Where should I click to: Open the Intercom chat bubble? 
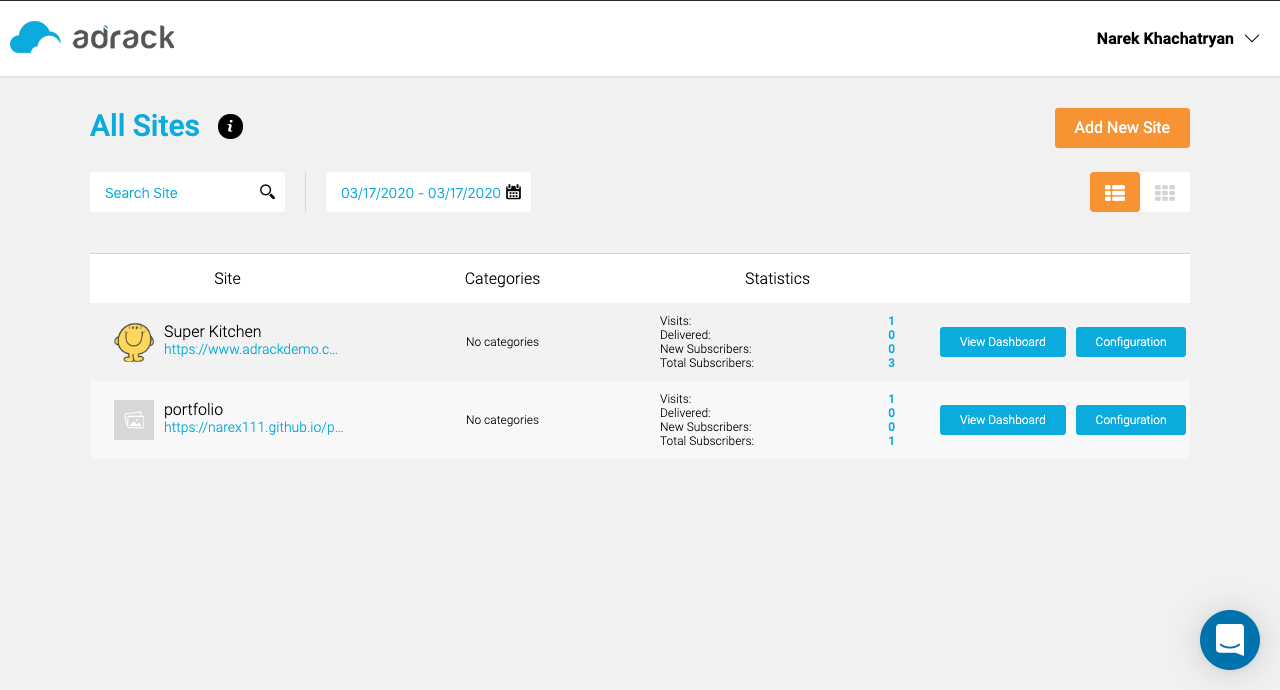(x=1229, y=639)
